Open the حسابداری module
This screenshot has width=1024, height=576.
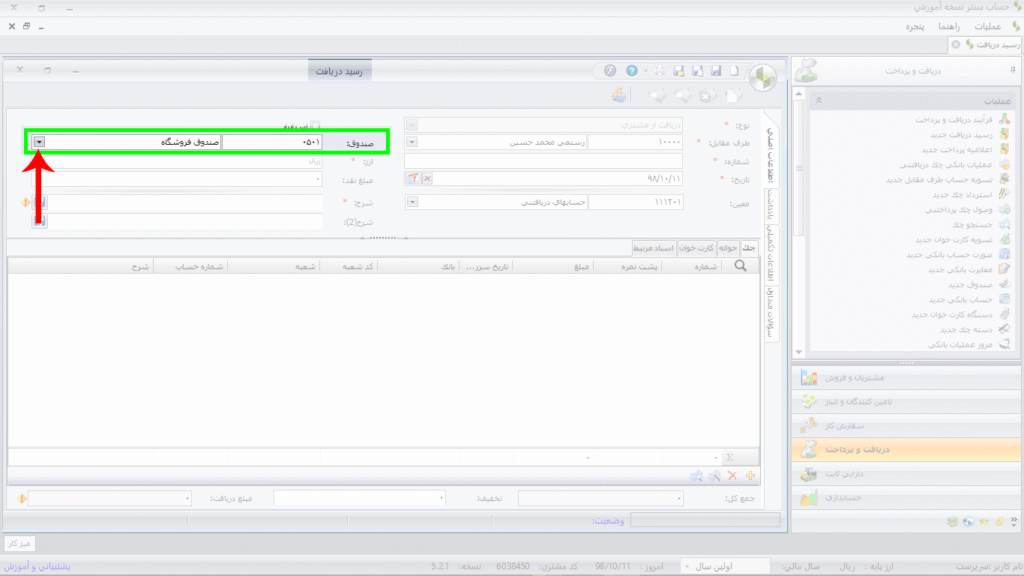(906, 498)
